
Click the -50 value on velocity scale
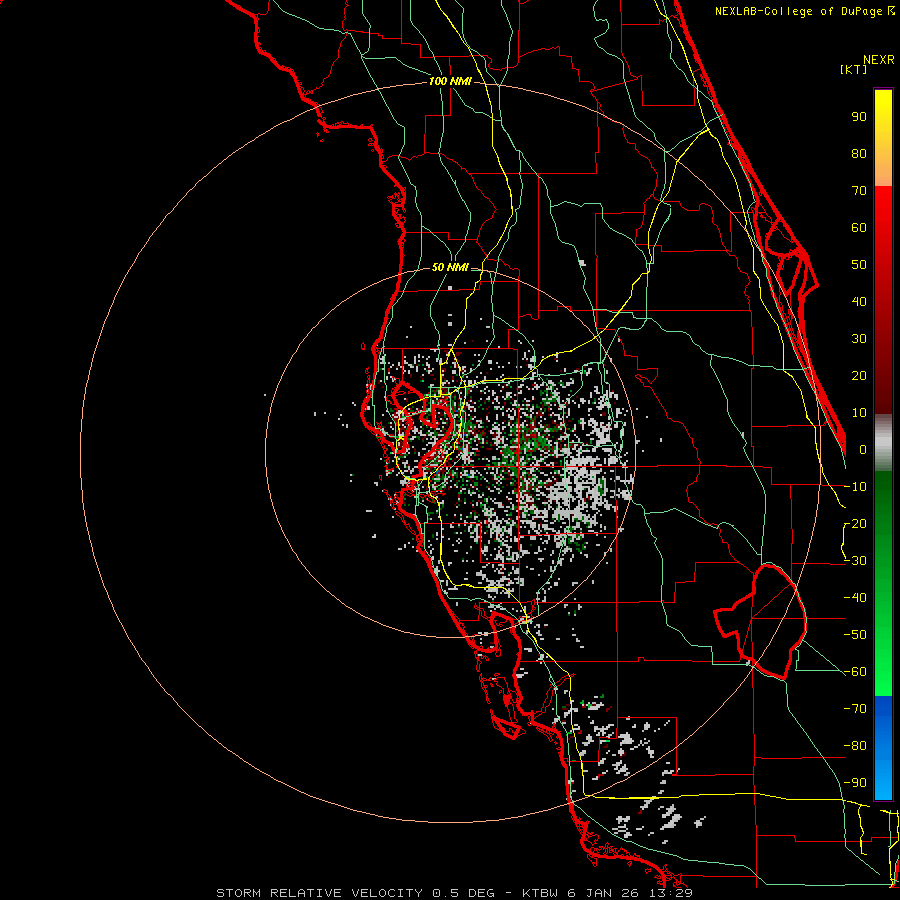click(x=855, y=635)
